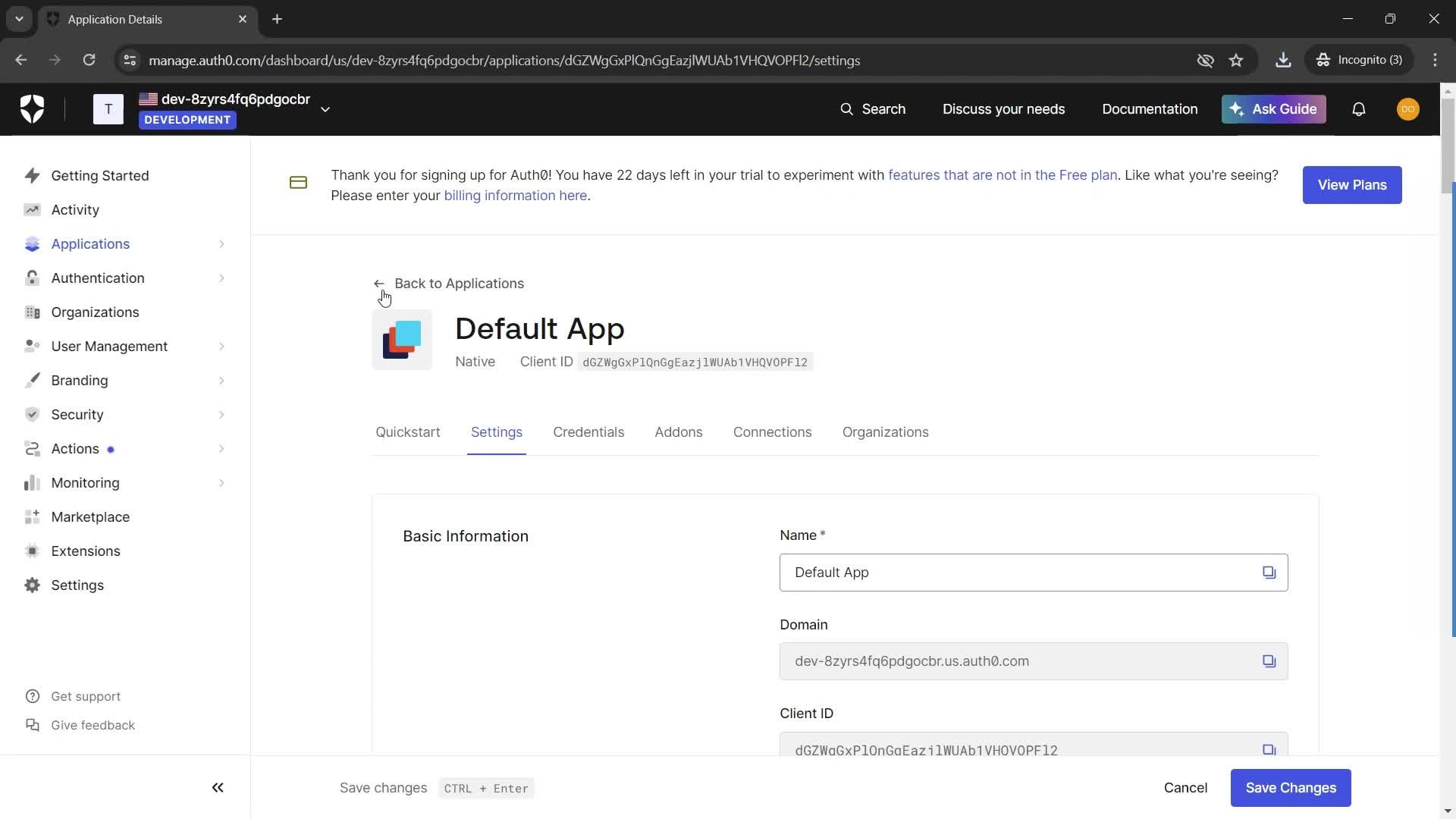Image resolution: width=1456 pixels, height=819 pixels.
Task: Copy the Client ID field value
Action: point(1269,749)
